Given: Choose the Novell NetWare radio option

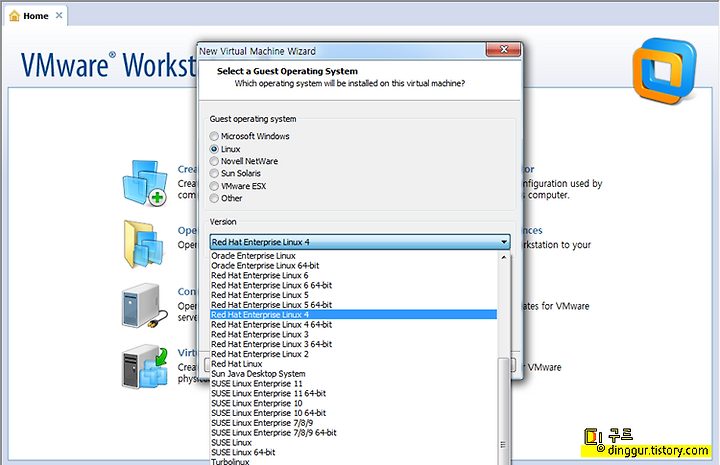Looking at the screenshot, I should coord(214,161).
